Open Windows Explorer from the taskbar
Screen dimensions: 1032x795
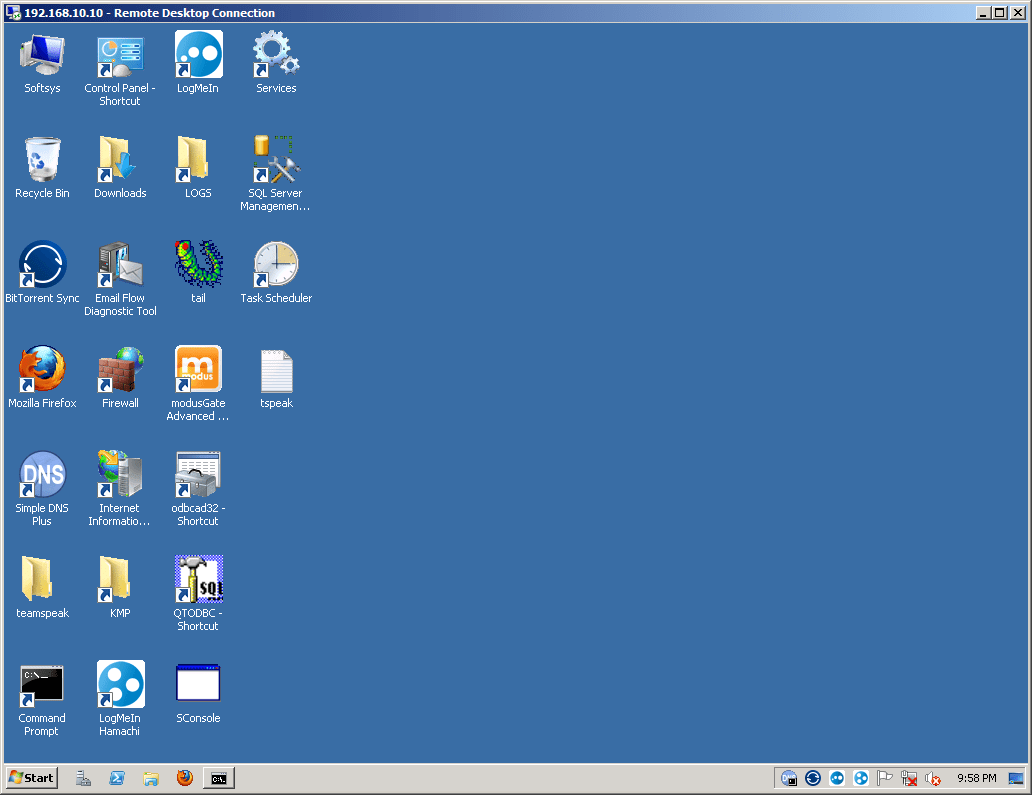coord(151,779)
